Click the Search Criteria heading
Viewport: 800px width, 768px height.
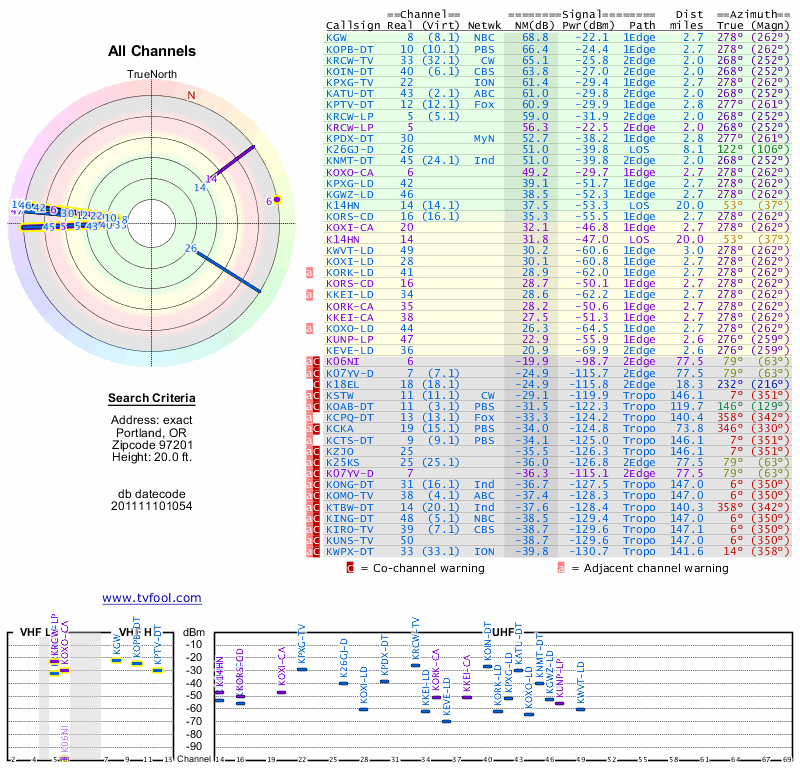point(152,398)
